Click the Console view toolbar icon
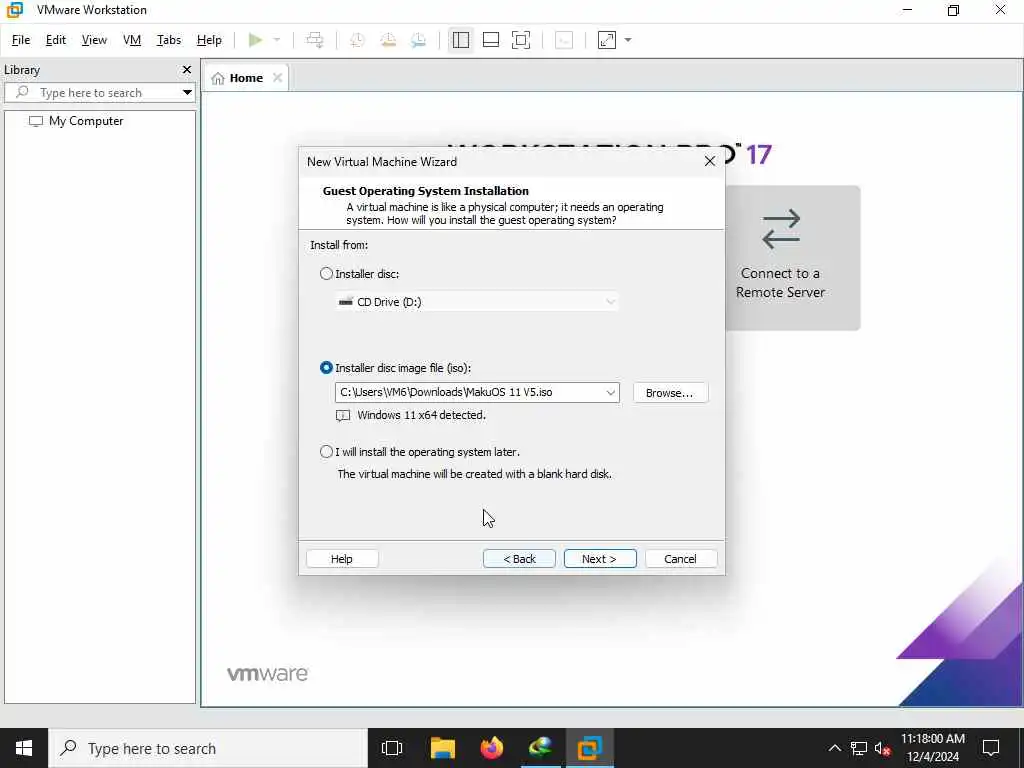This screenshot has width=1024, height=768. click(x=564, y=40)
